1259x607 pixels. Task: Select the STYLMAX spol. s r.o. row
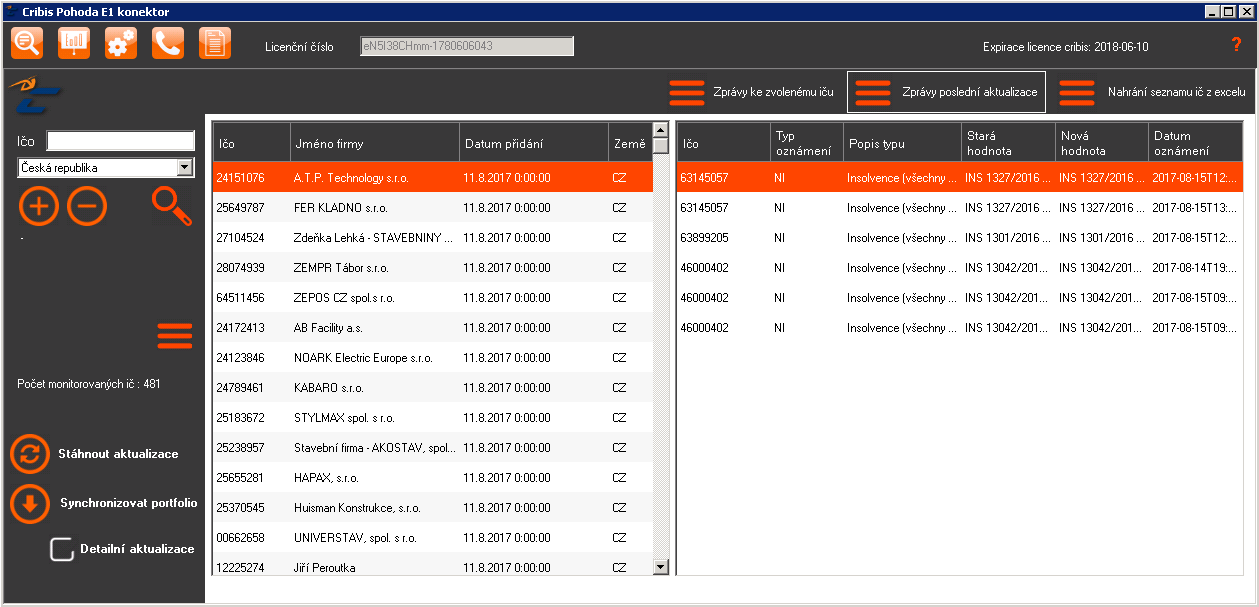[432, 417]
